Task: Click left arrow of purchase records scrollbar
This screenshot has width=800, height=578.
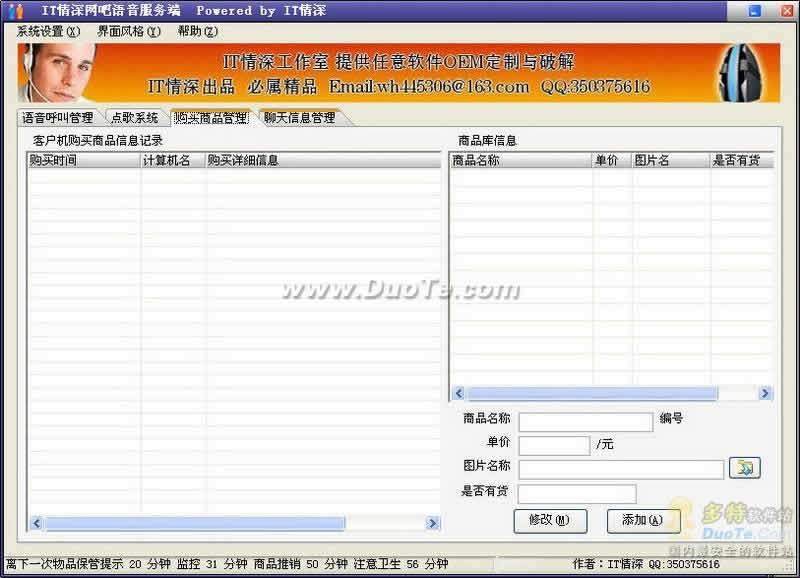Action: click(x=36, y=523)
